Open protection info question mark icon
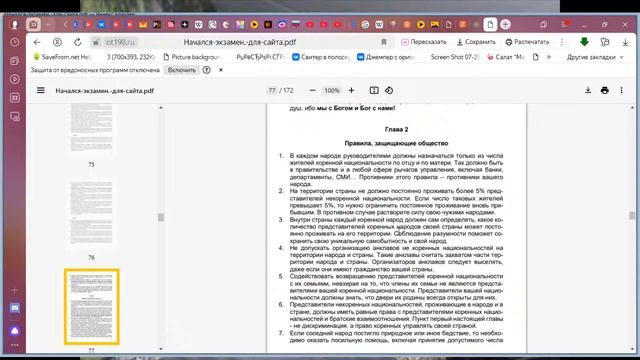This screenshot has height=360, width=640. [207, 70]
